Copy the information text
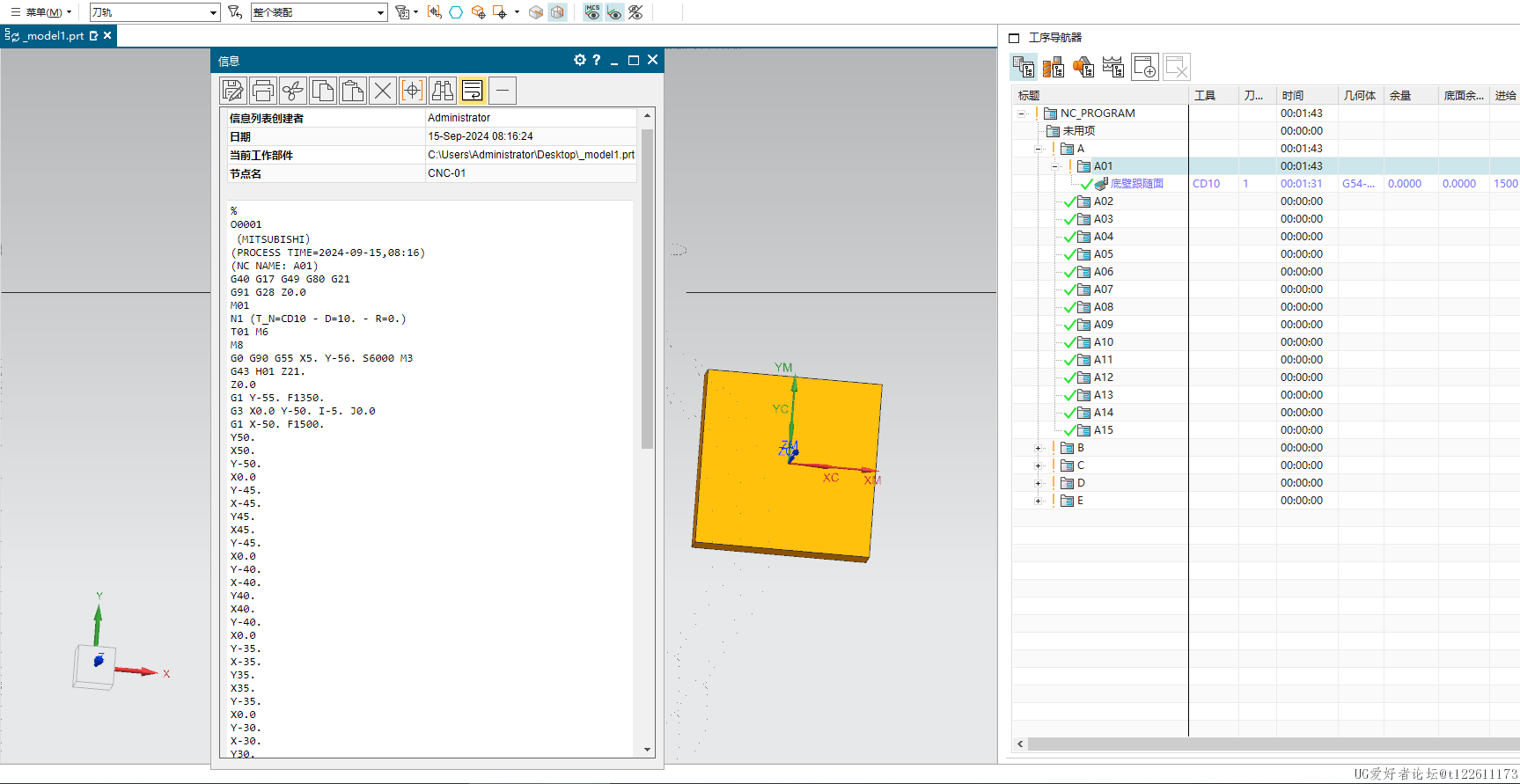Viewport: 1520px width, 784px height. 323,91
